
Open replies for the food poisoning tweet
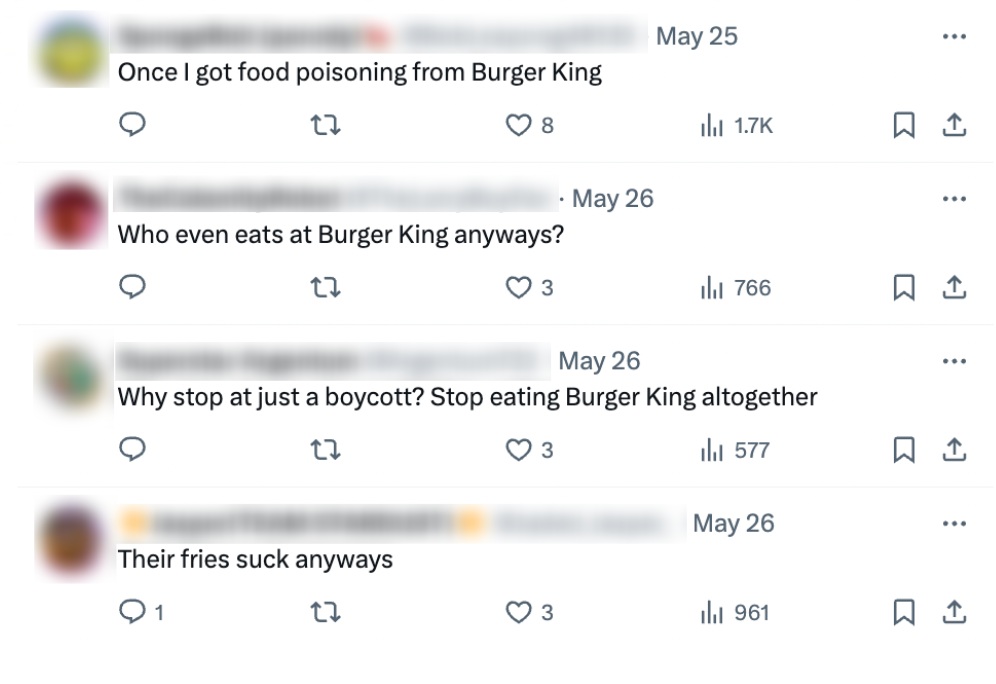click(x=132, y=125)
